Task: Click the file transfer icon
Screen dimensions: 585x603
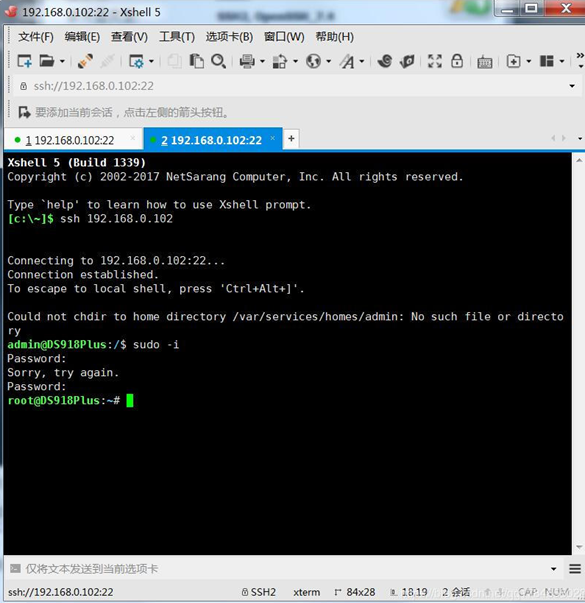Action: [280, 61]
